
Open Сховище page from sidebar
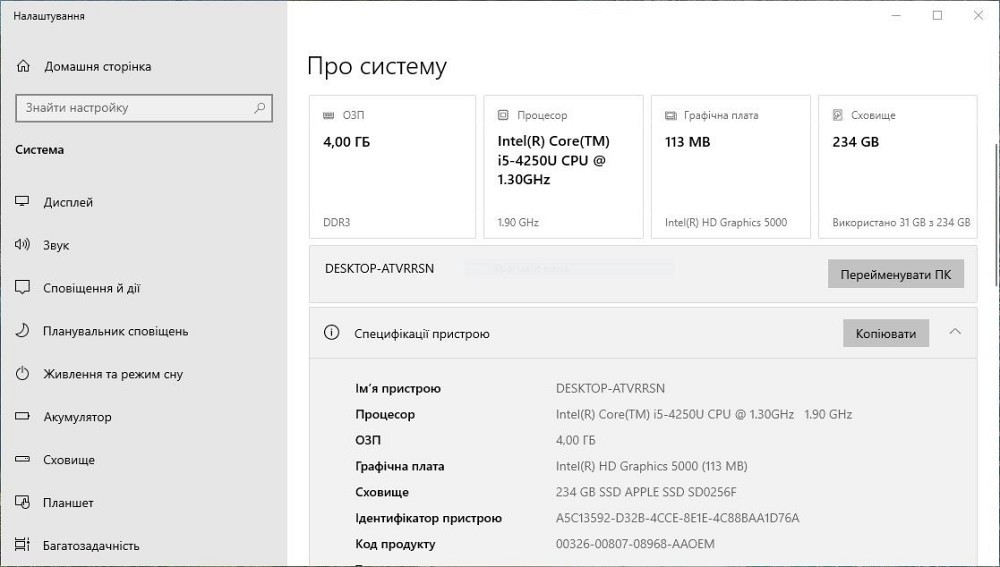click(69, 460)
